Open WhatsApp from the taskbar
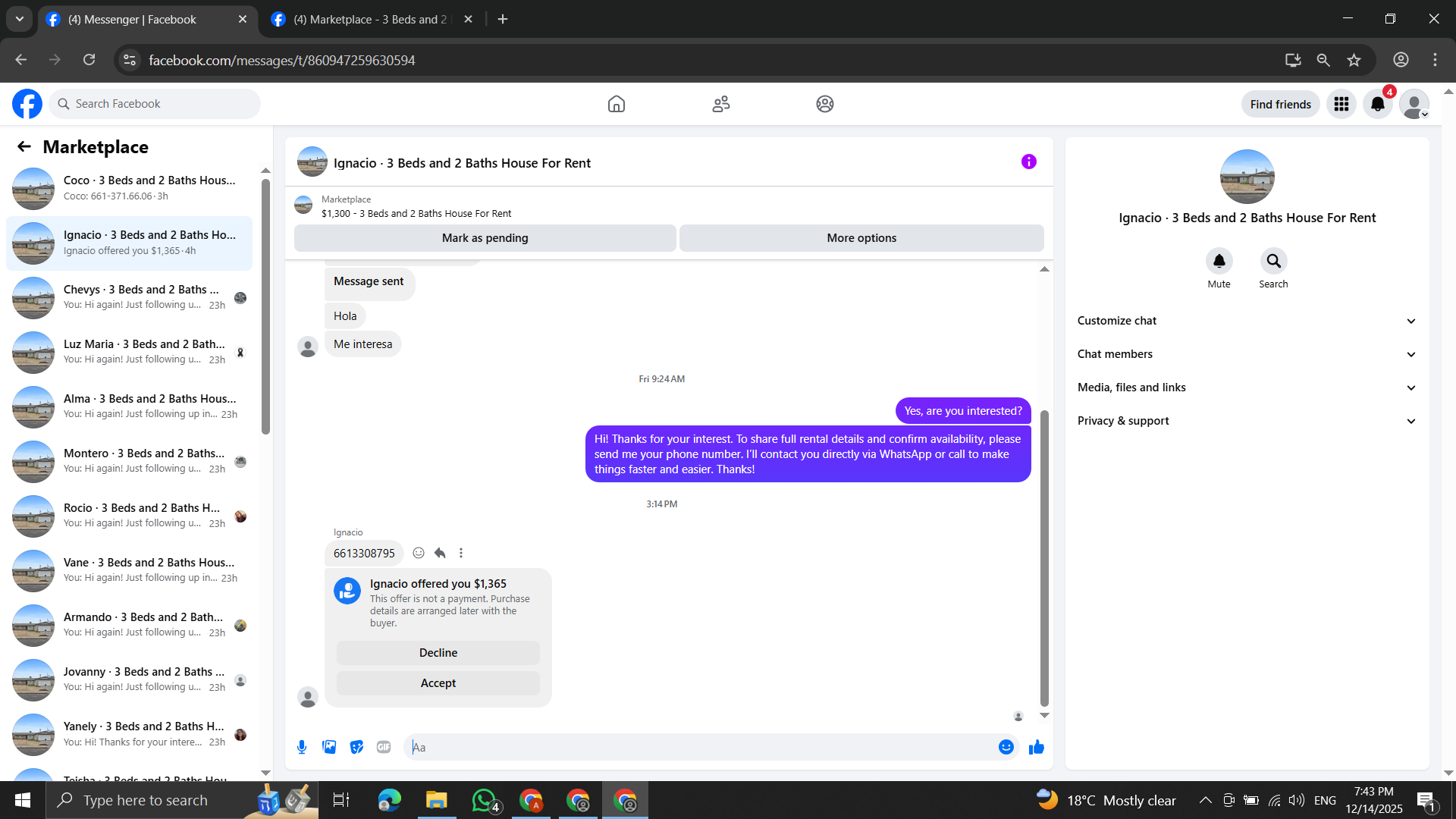The height and width of the screenshot is (819, 1456). point(484,800)
